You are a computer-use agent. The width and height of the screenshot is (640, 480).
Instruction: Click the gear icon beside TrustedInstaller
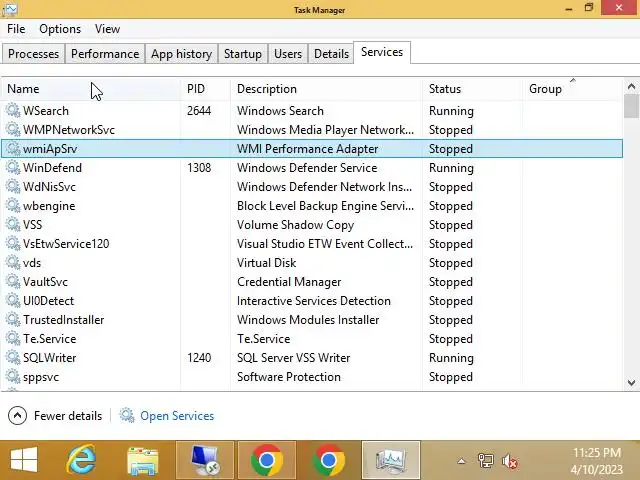coord(13,320)
